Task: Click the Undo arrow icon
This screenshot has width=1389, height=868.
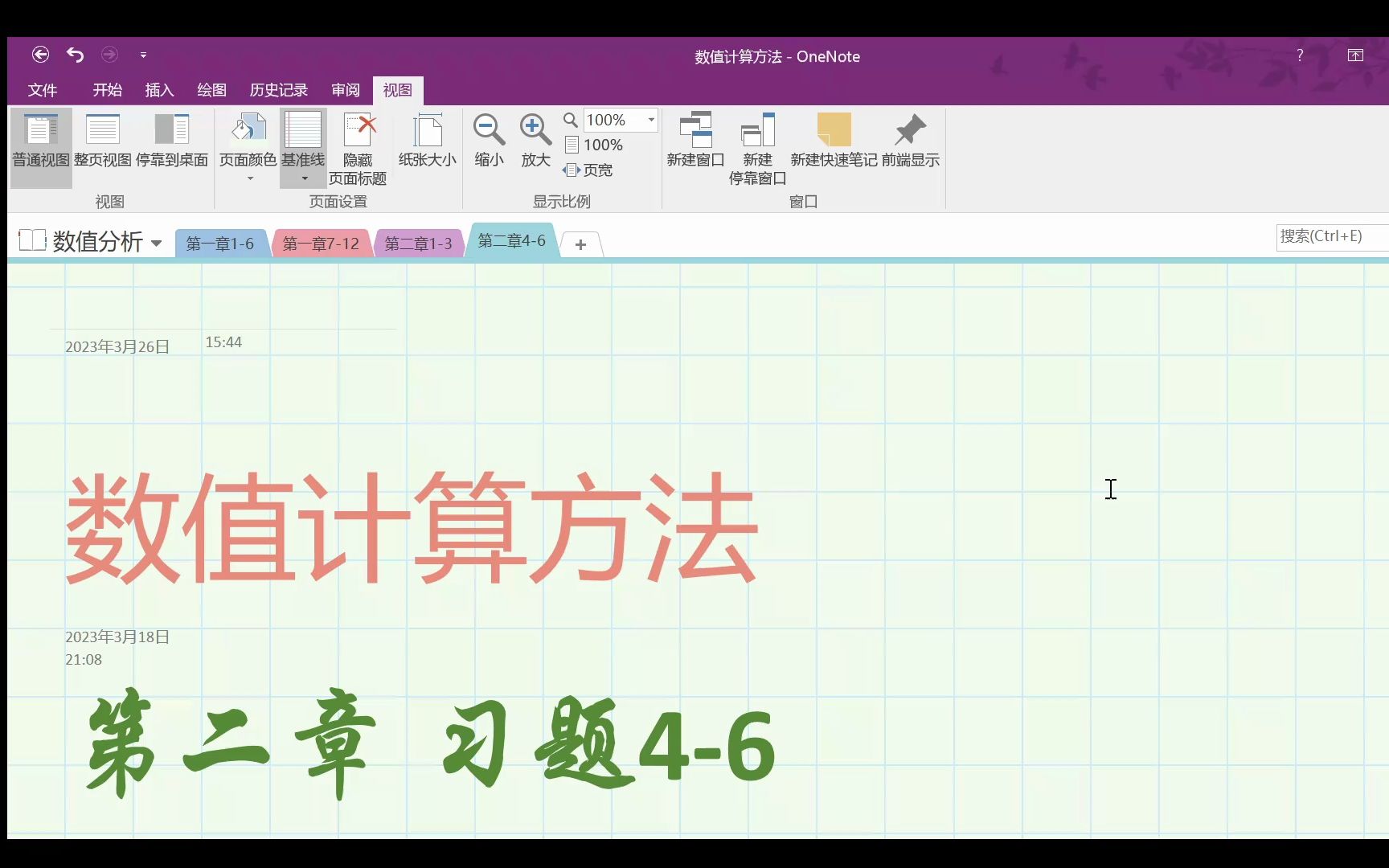Action: [75, 55]
